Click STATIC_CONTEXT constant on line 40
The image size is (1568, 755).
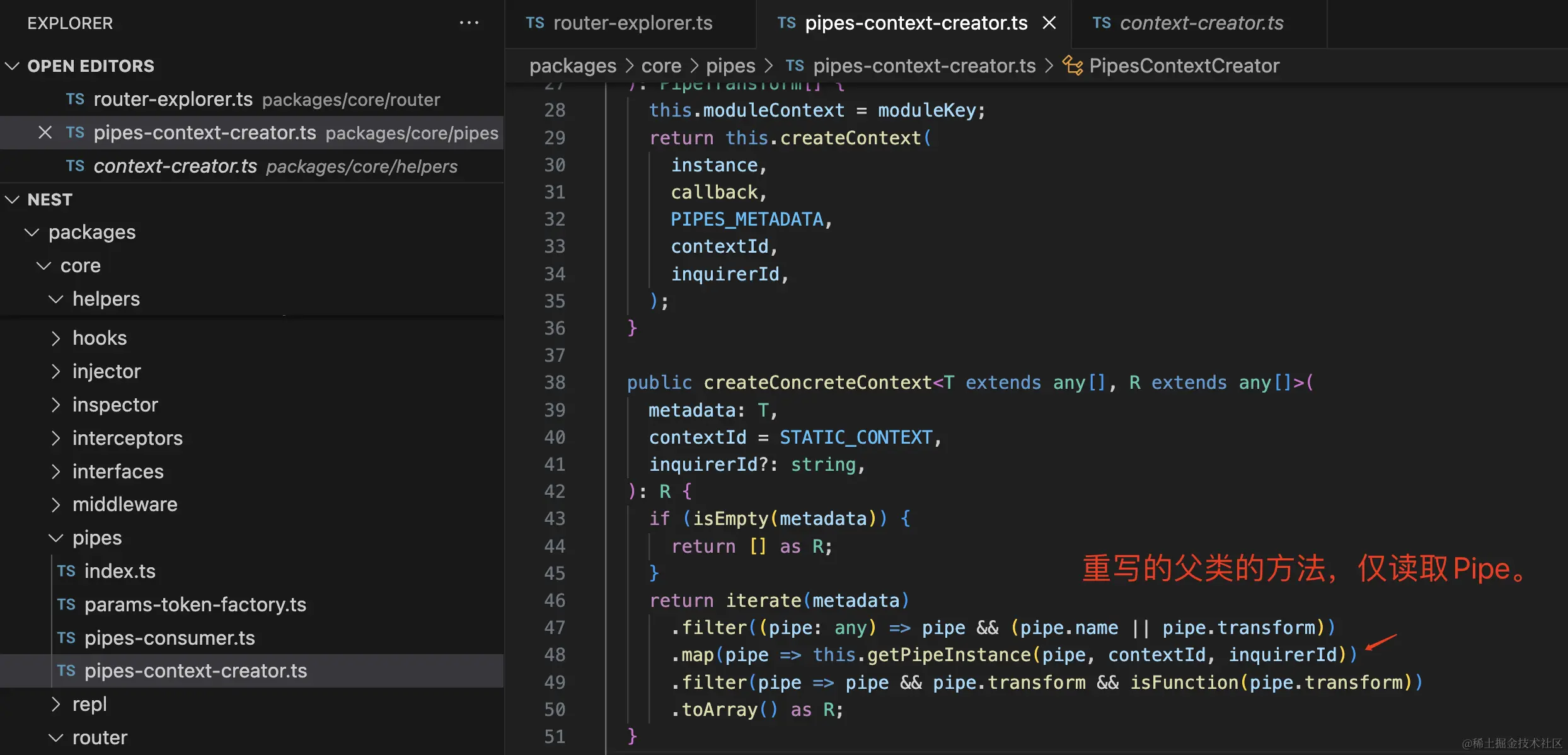[x=856, y=438]
